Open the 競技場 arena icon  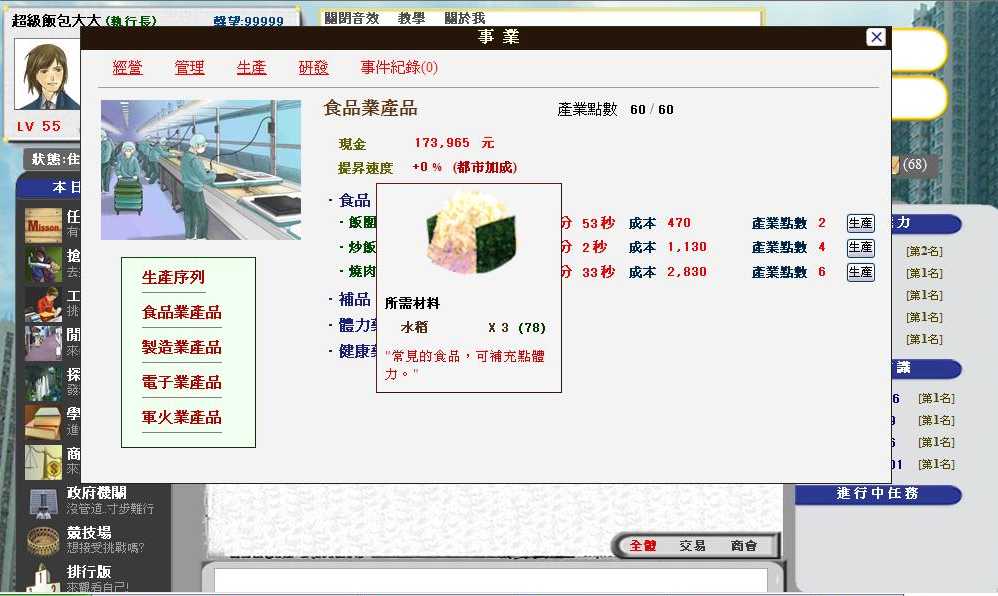[43, 540]
